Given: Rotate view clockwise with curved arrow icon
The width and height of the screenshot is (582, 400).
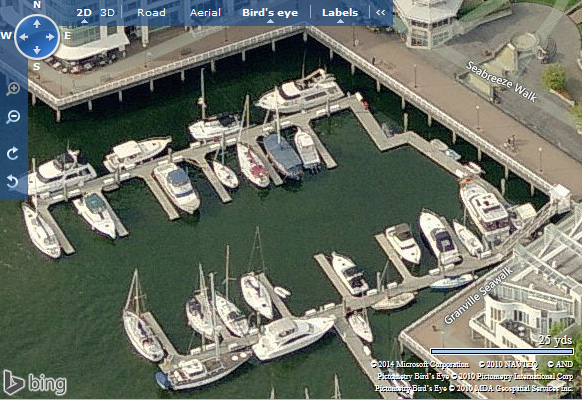Looking at the screenshot, I should pyautogui.click(x=12, y=153).
